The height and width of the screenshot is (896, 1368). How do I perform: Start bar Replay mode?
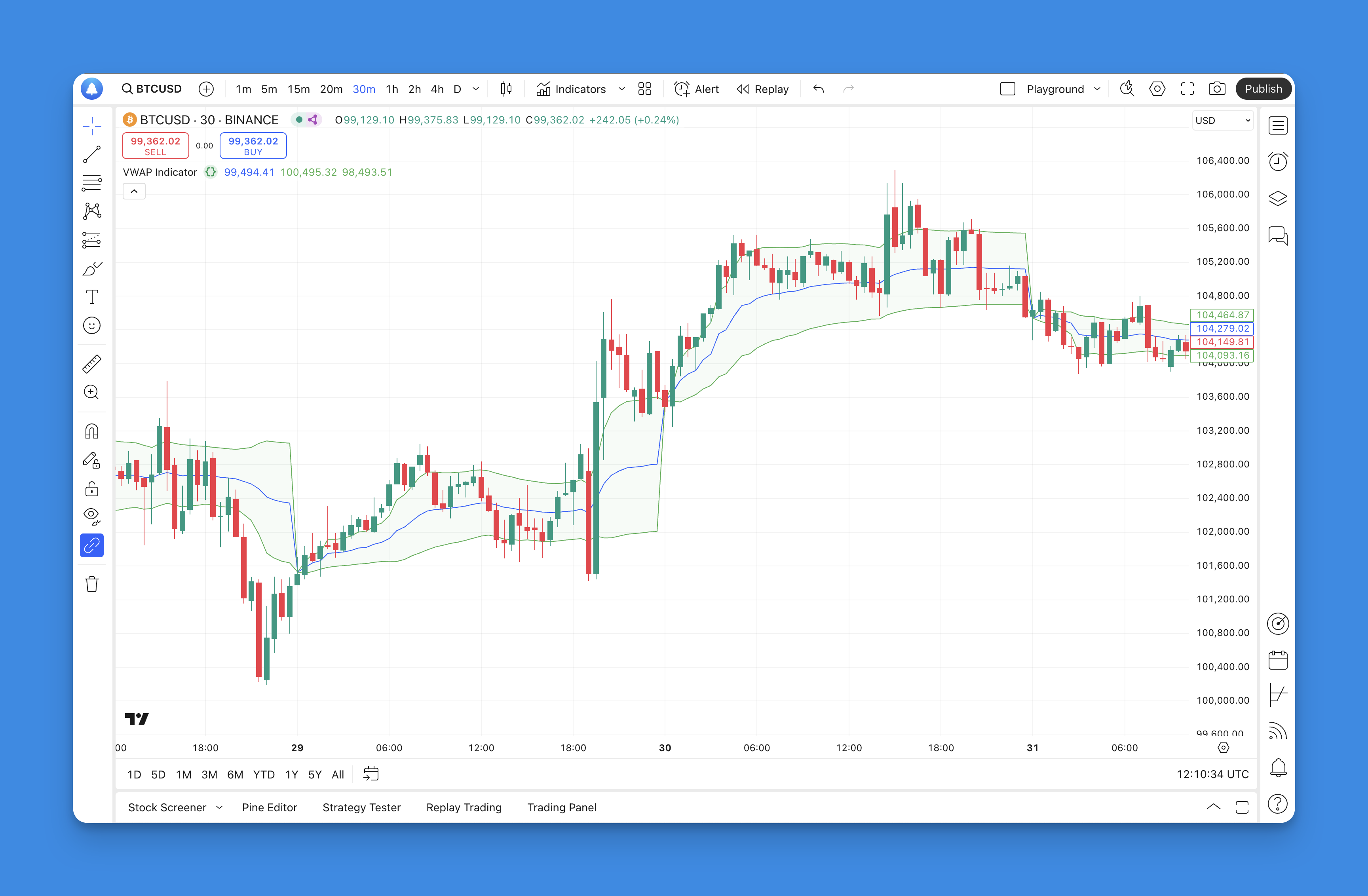click(x=763, y=89)
